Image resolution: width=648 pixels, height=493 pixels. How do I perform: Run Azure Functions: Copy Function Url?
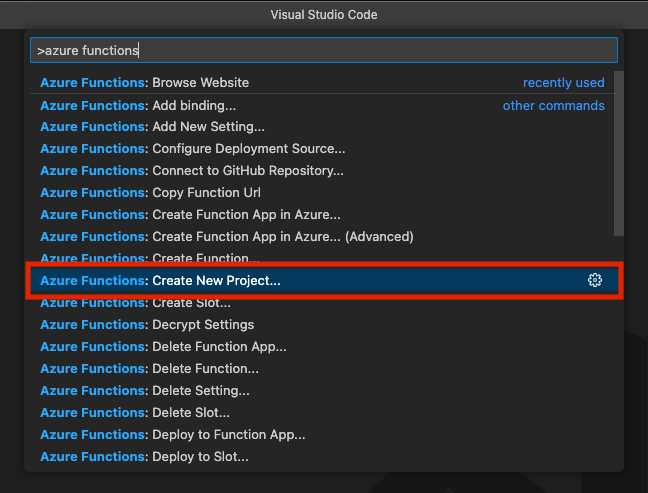pos(324,193)
